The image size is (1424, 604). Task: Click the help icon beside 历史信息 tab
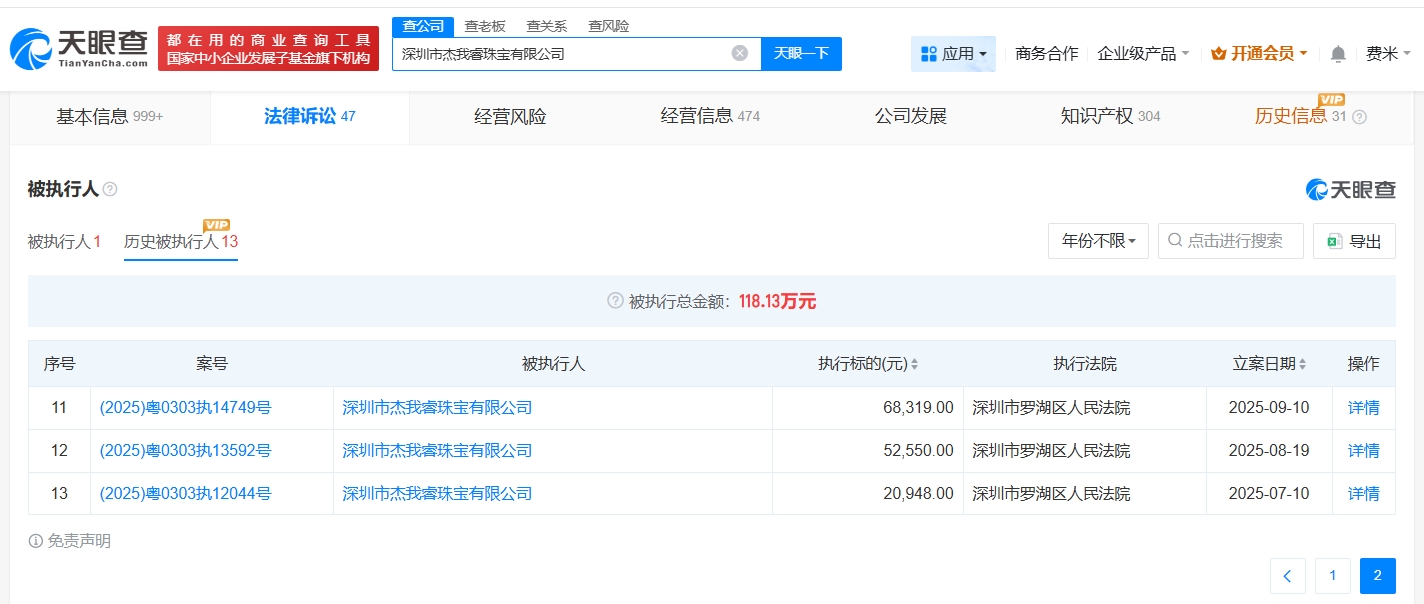tap(1359, 117)
